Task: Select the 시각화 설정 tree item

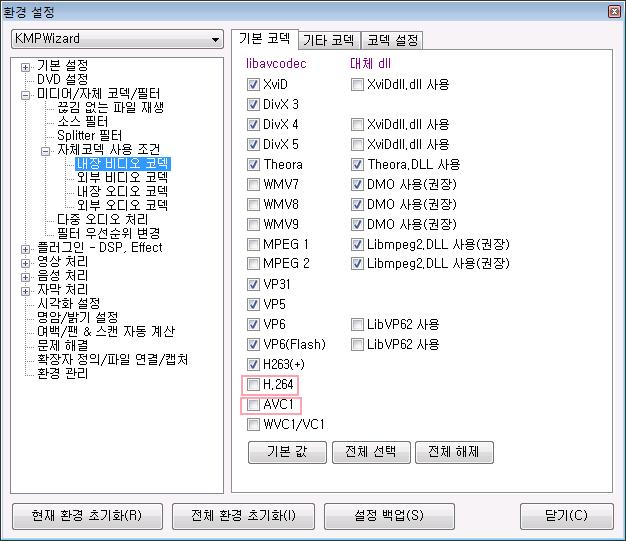Action: pyautogui.click(x=69, y=303)
